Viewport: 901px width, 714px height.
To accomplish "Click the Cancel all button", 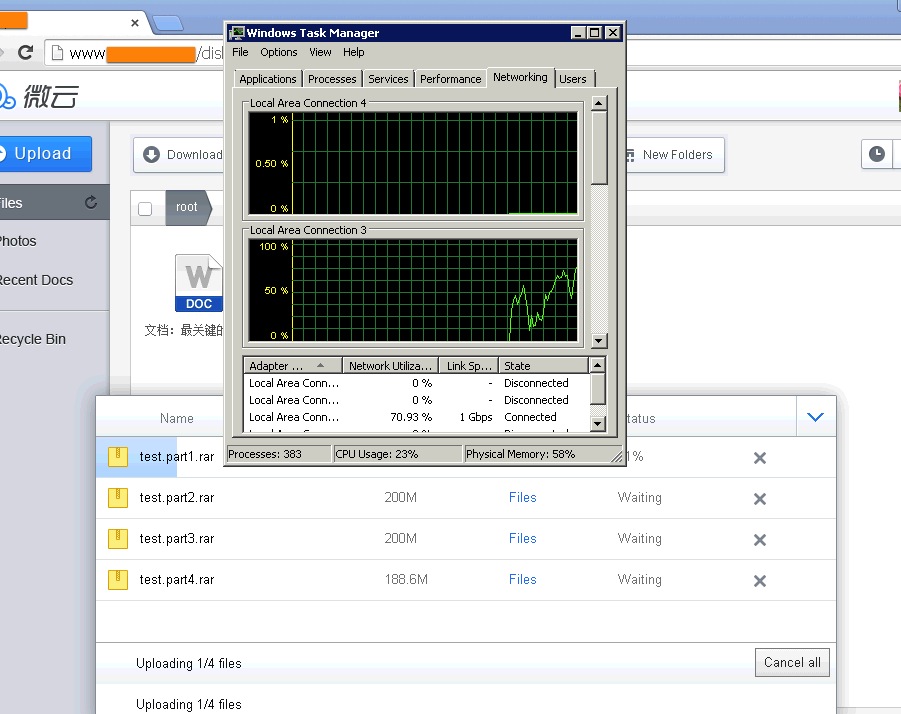I will click(x=792, y=662).
